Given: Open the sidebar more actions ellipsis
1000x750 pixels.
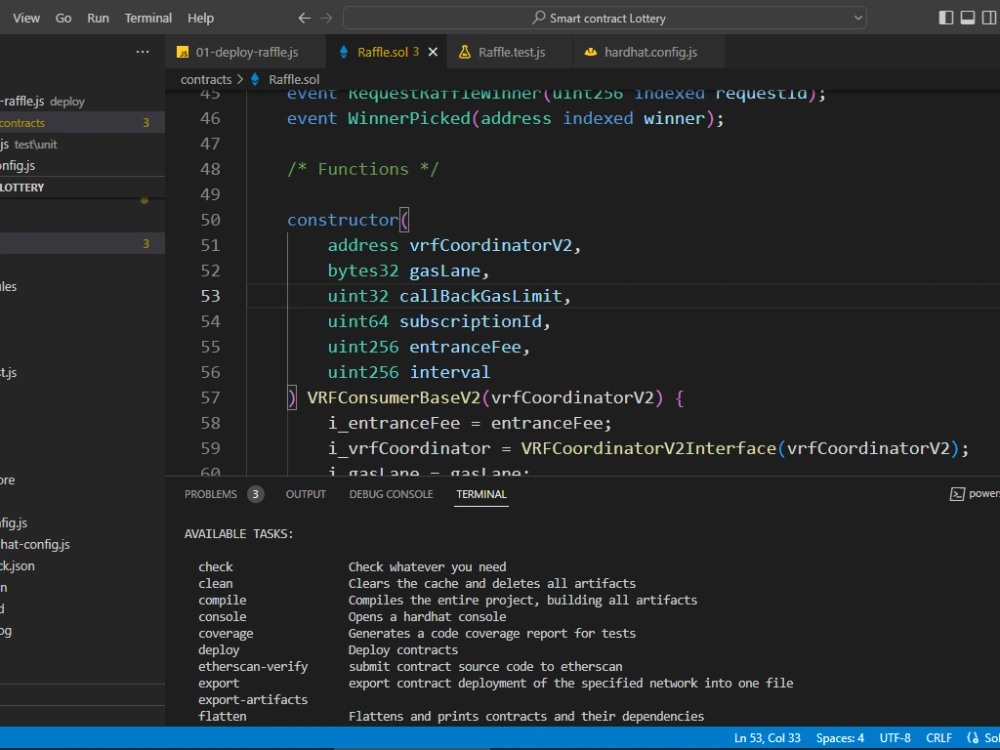Looking at the screenshot, I should click(143, 52).
